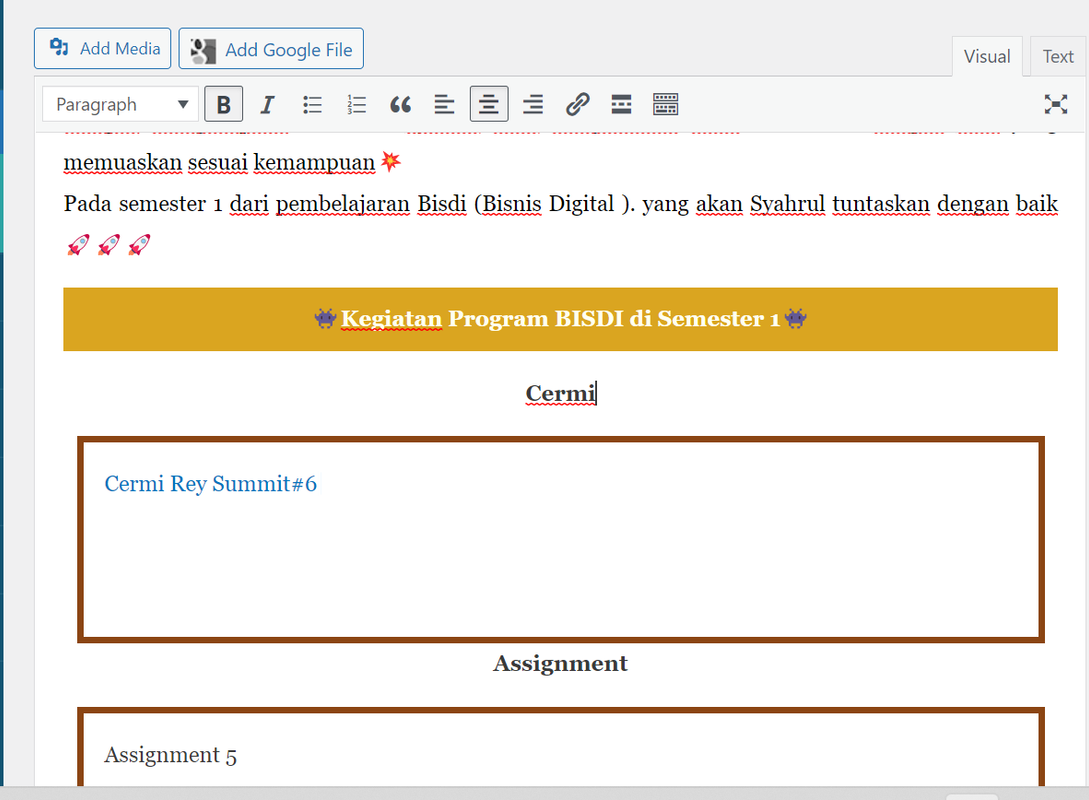The image size is (1089, 800).
Task: Open the Paragraph format dropdown
Action: (121, 105)
